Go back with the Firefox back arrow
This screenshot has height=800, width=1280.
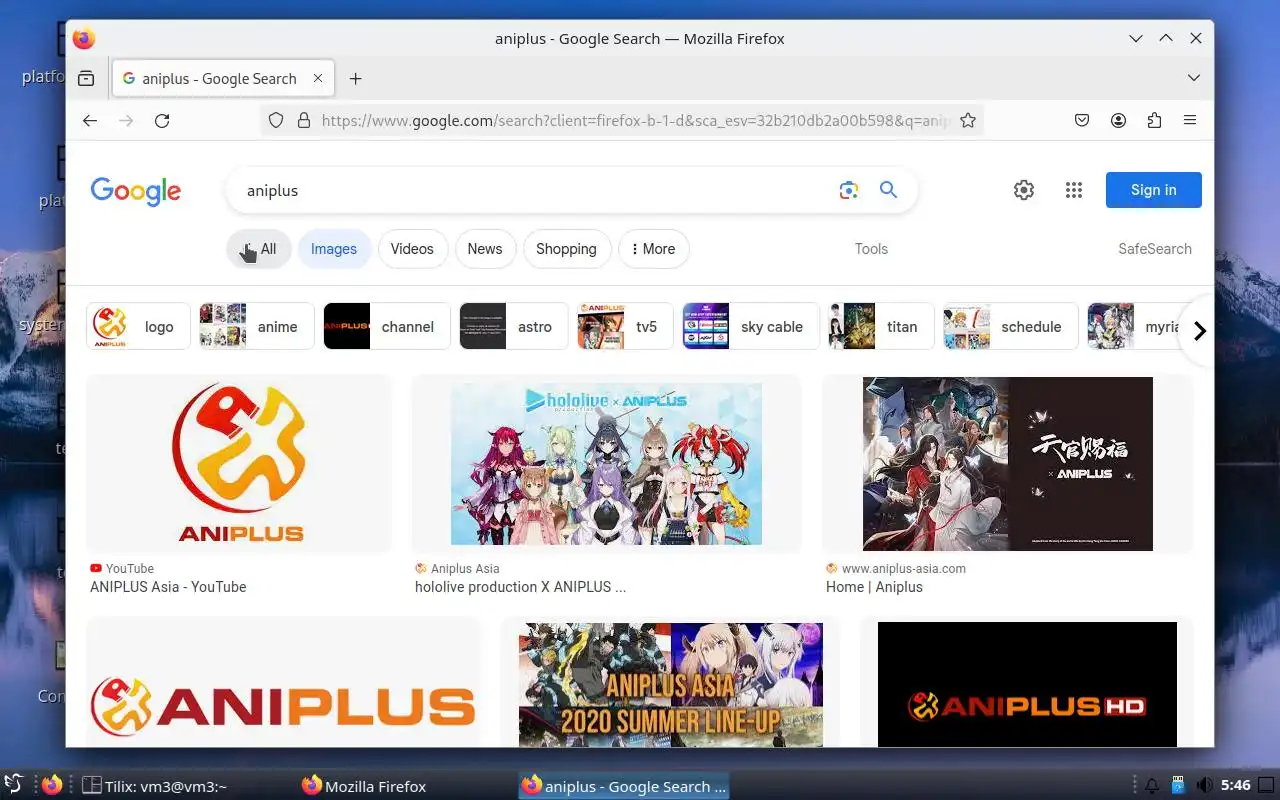90,121
